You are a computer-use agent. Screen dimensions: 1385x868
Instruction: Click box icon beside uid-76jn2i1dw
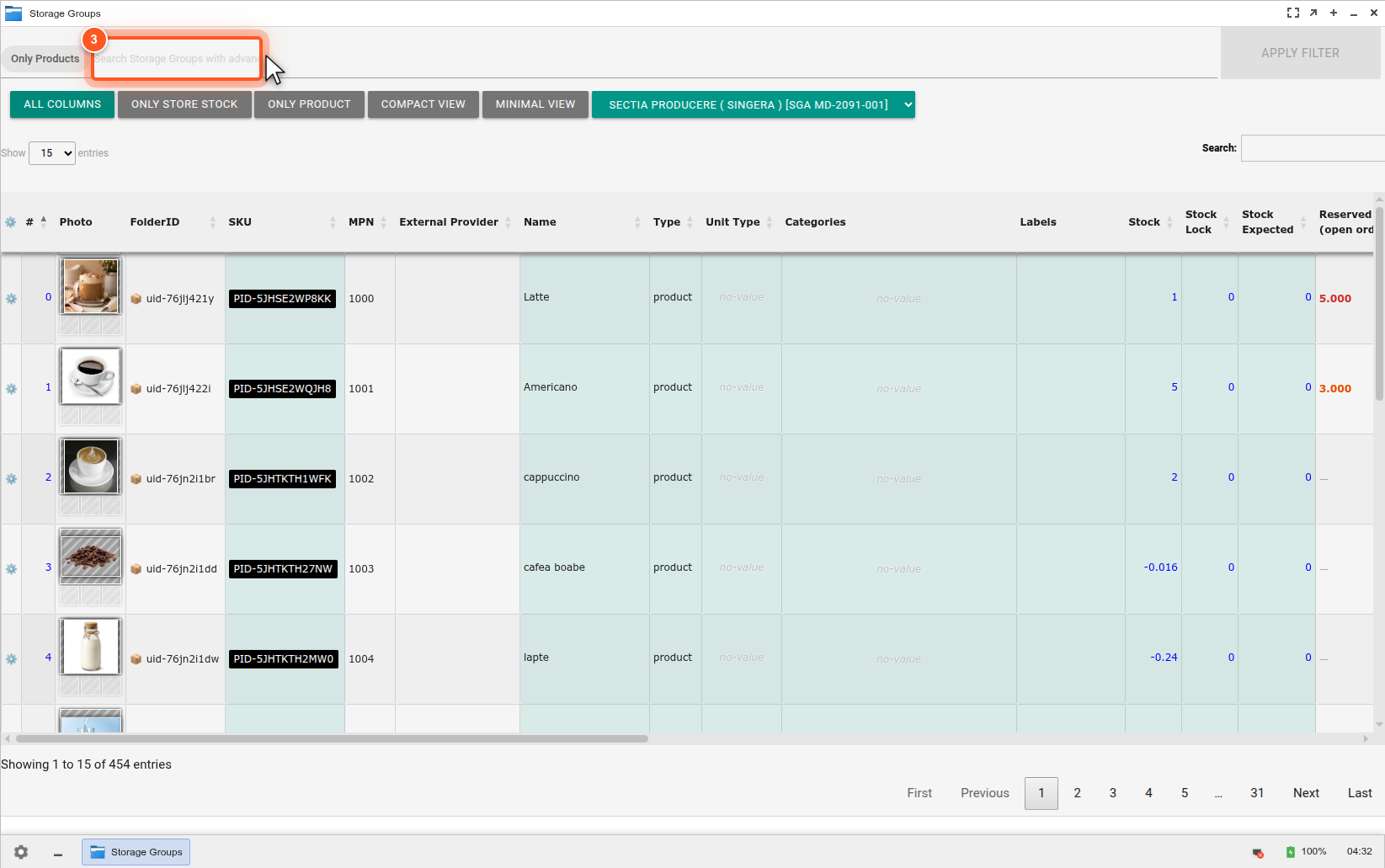[x=136, y=659]
